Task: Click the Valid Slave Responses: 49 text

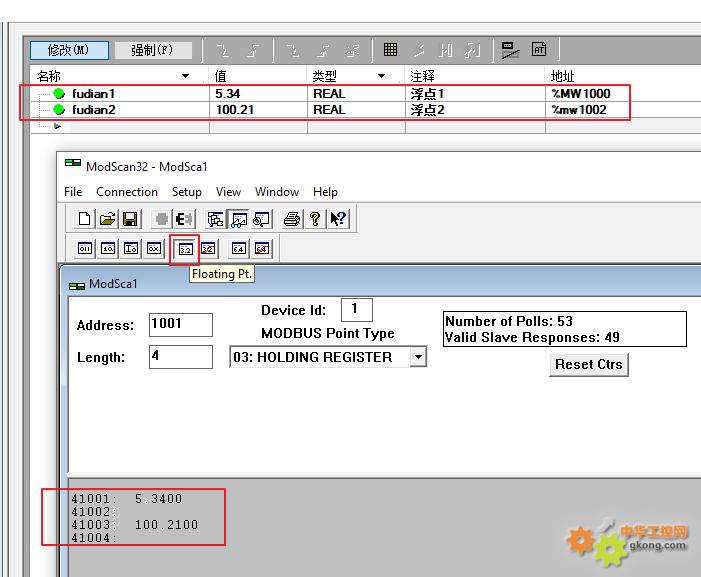Action: pyautogui.click(x=532, y=337)
